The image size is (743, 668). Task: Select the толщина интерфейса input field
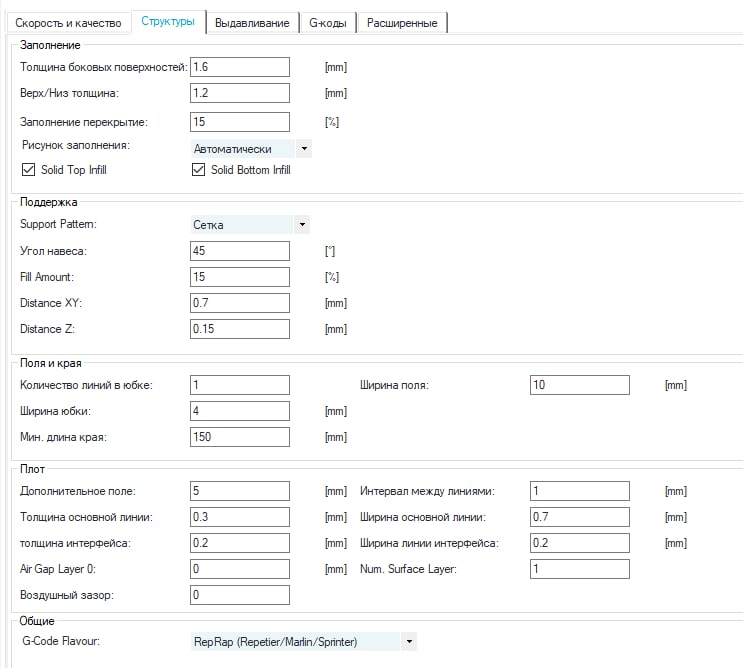tap(240, 543)
